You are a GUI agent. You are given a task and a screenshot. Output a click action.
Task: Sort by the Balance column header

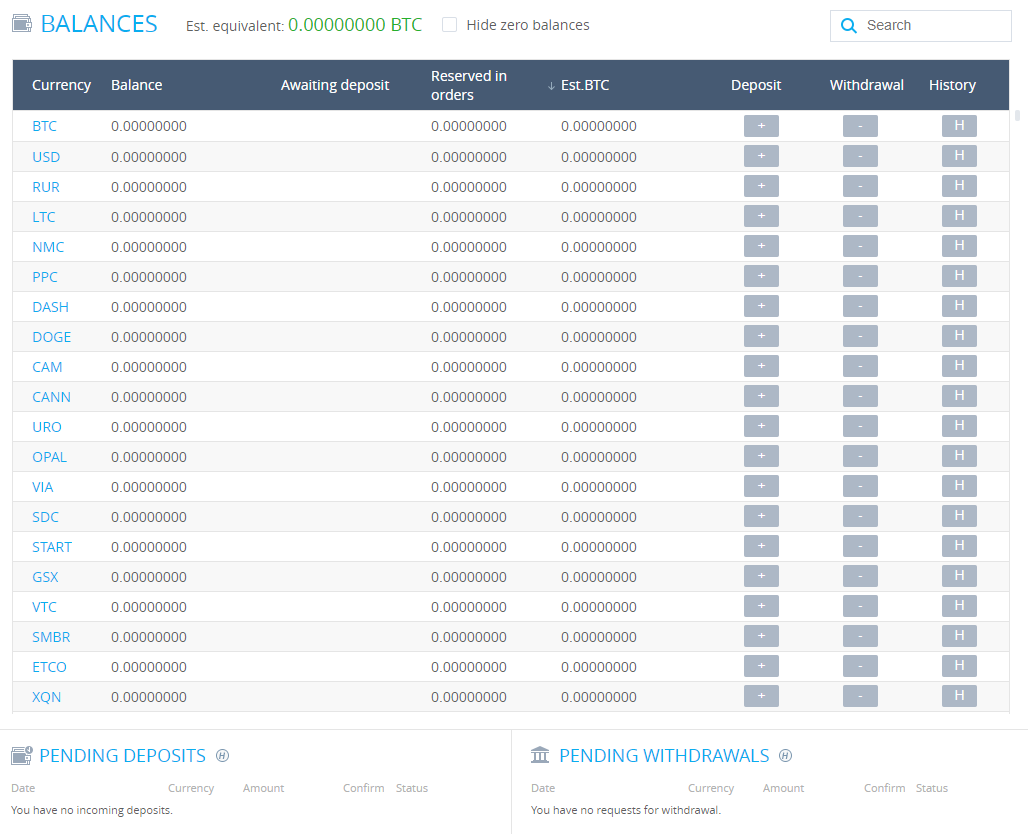pos(136,85)
